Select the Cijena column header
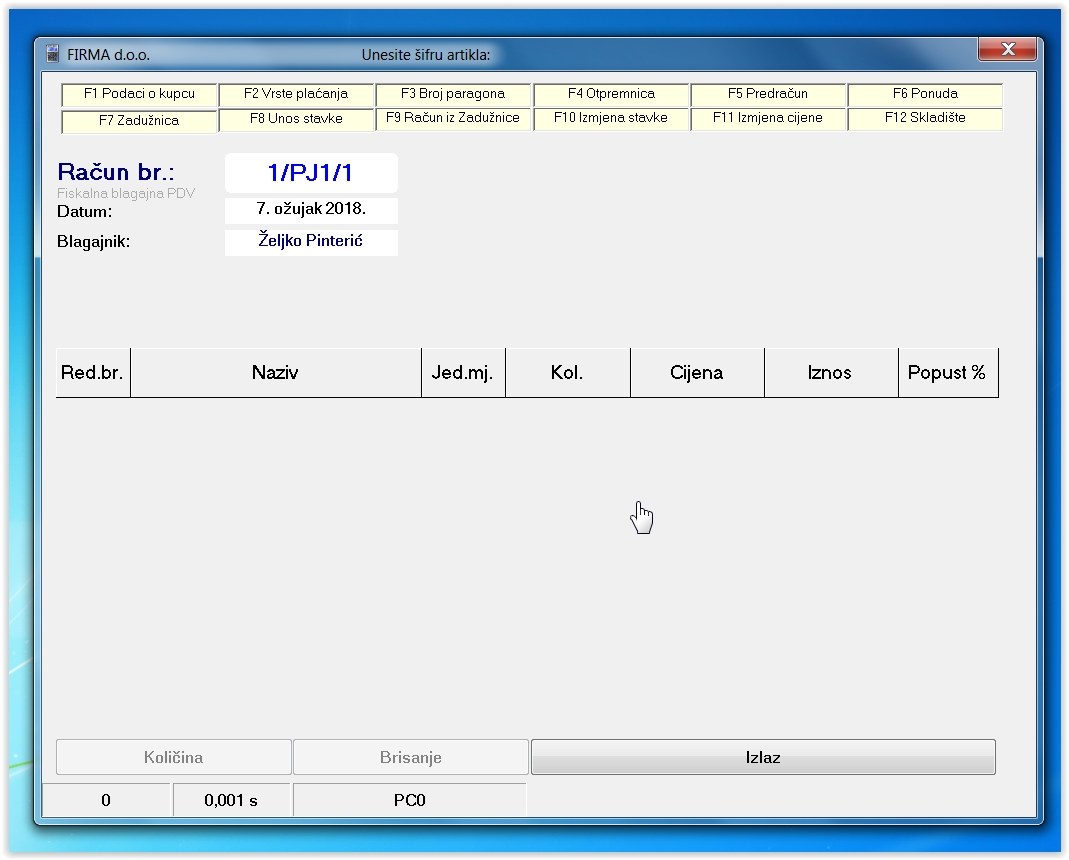 click(697, 373)
